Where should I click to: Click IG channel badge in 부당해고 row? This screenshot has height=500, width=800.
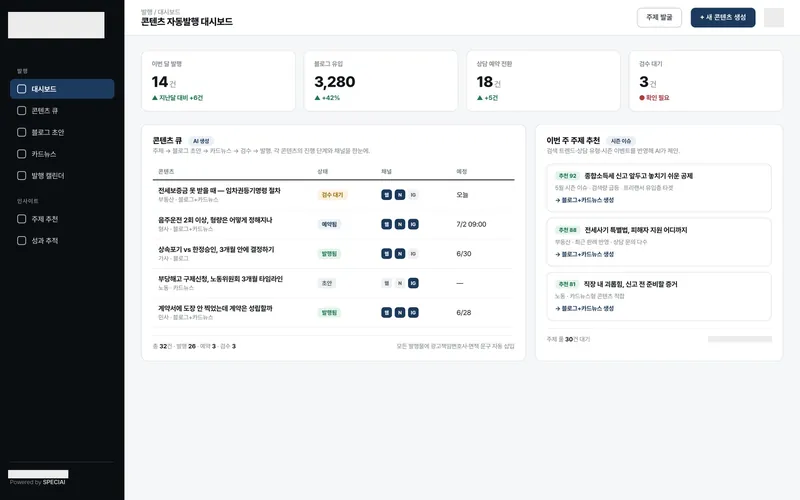pyautogui.click(x=413, y=283)
